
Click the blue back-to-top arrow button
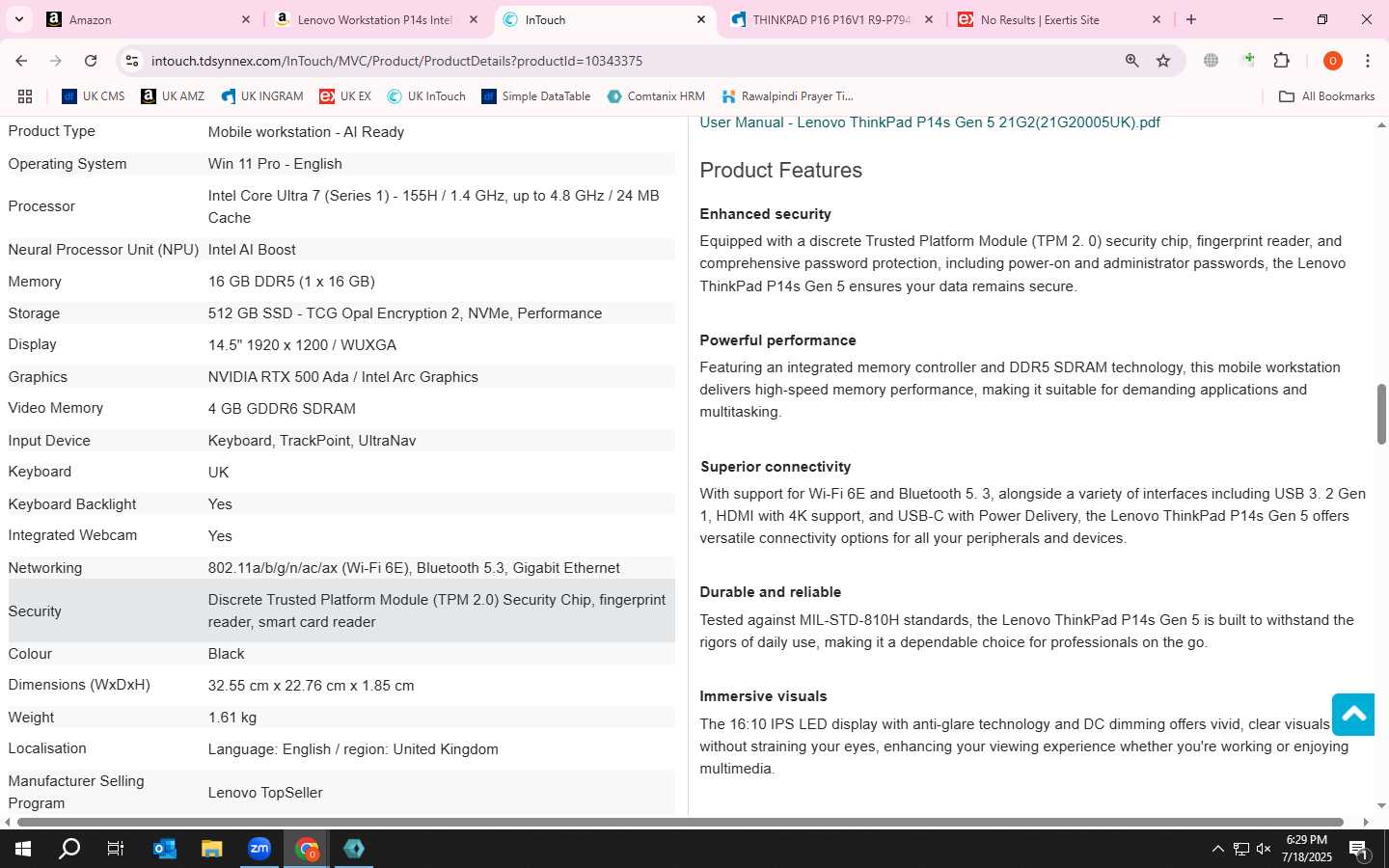click(1353, 715)
